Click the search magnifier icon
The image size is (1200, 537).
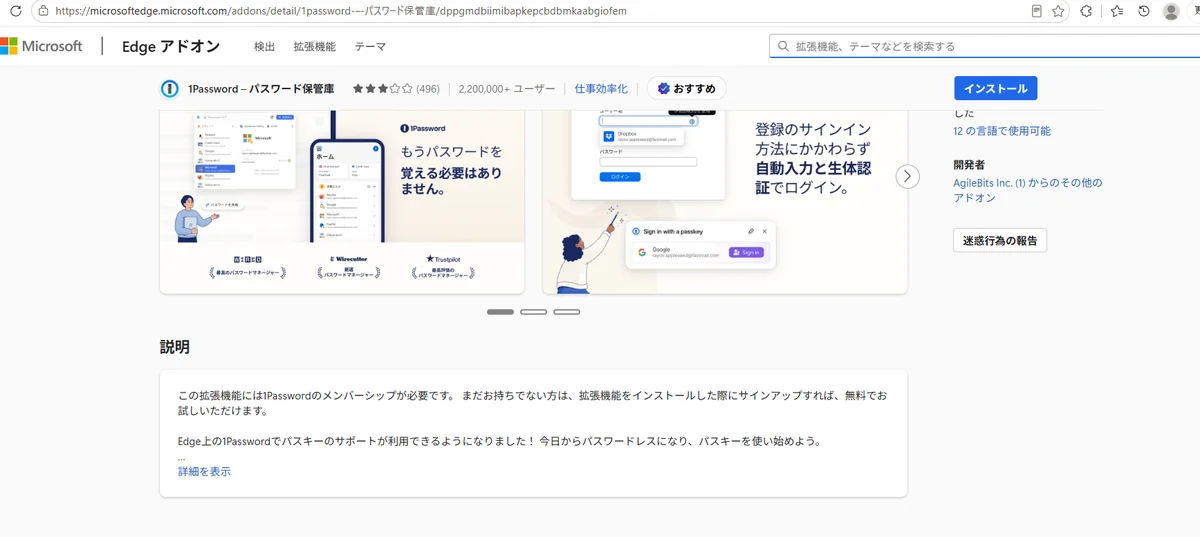tap(783, 46)
